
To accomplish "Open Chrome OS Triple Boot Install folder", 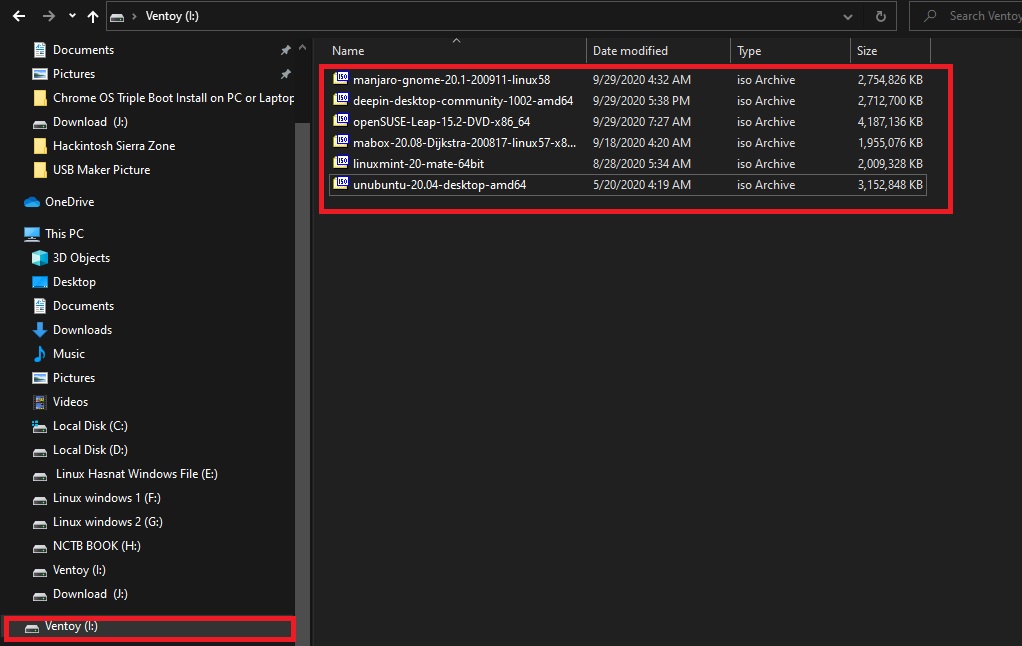I will pyautogui.click(x=173, y=98).
